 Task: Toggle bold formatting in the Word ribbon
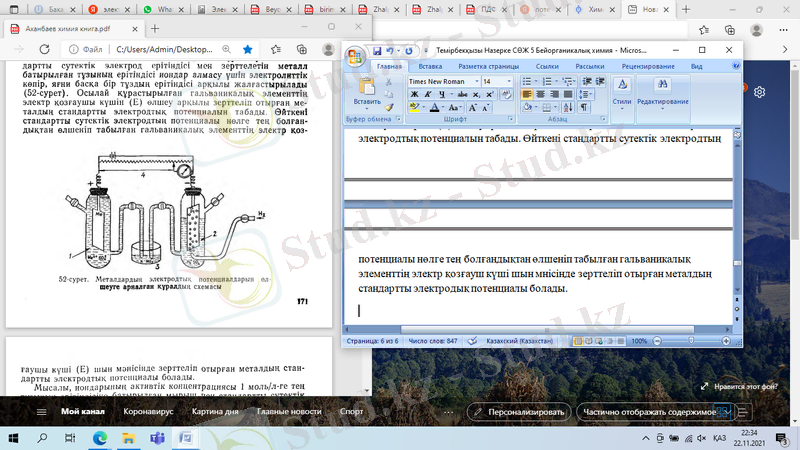pos(413,94)
